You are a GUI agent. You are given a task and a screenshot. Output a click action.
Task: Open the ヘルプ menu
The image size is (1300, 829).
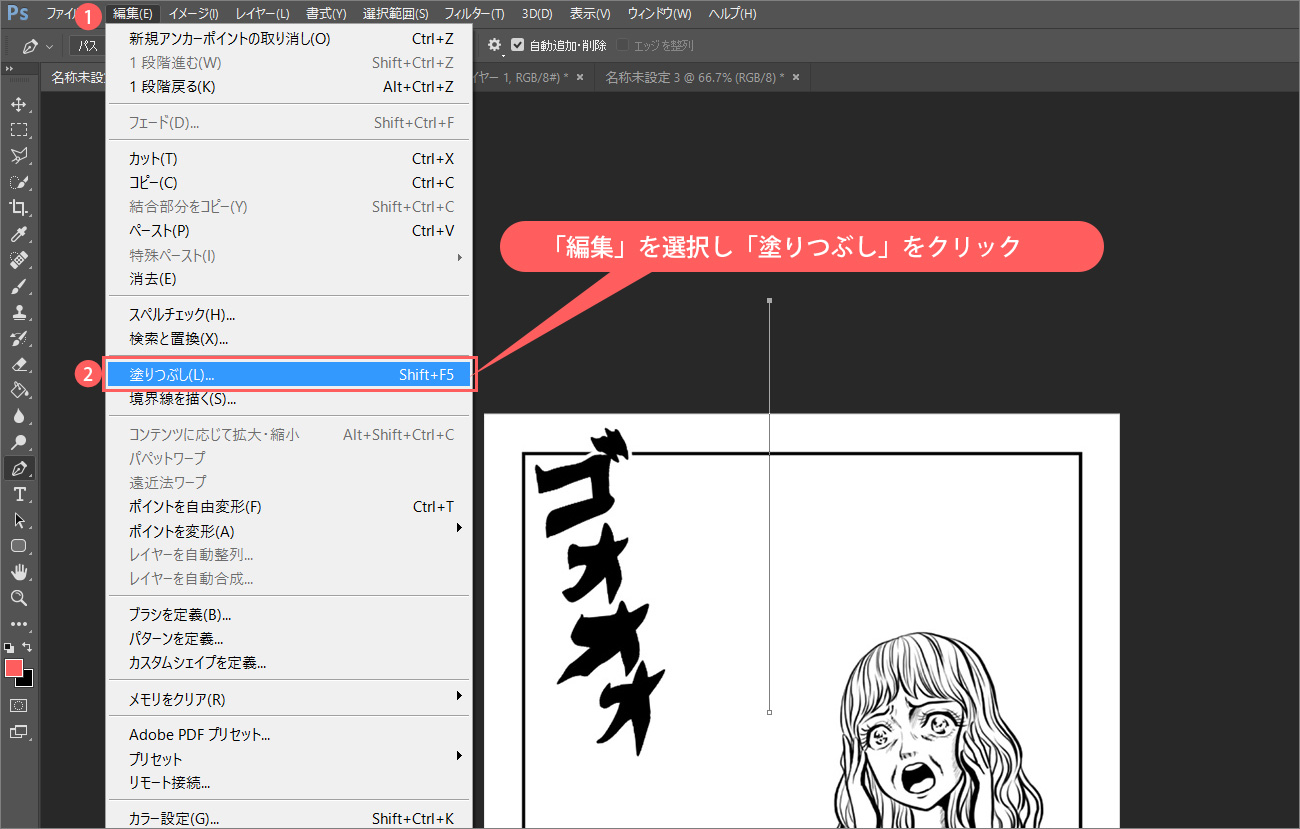click(732, 14)
